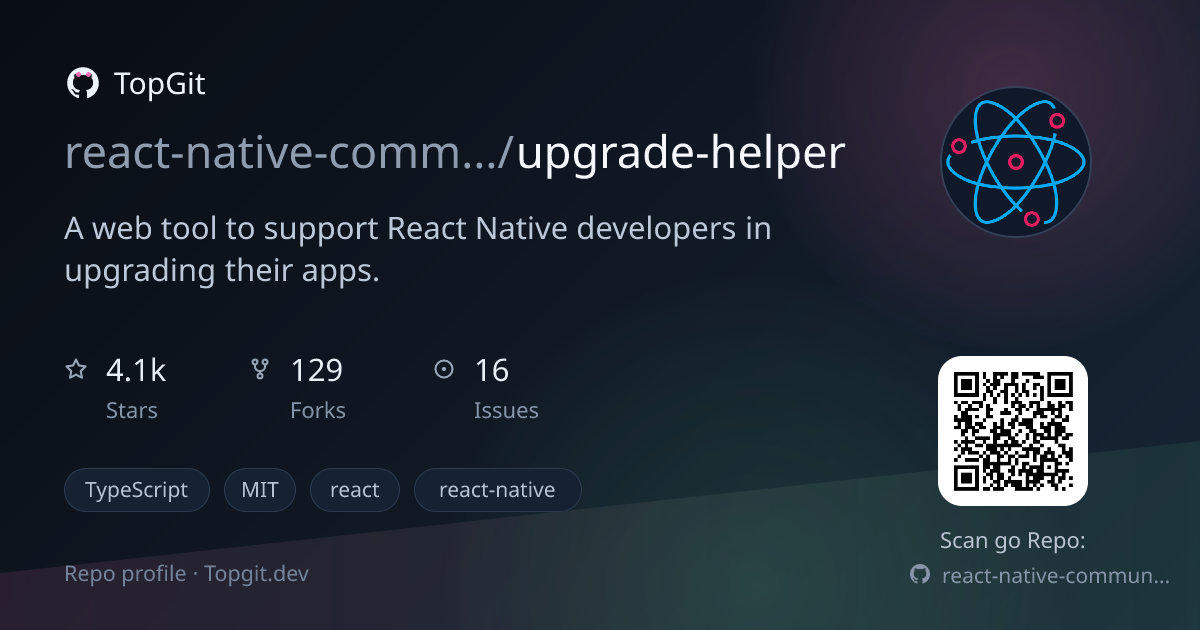Click the React atom avatar image
The image size is (1200, 630).
(1016, 161)
